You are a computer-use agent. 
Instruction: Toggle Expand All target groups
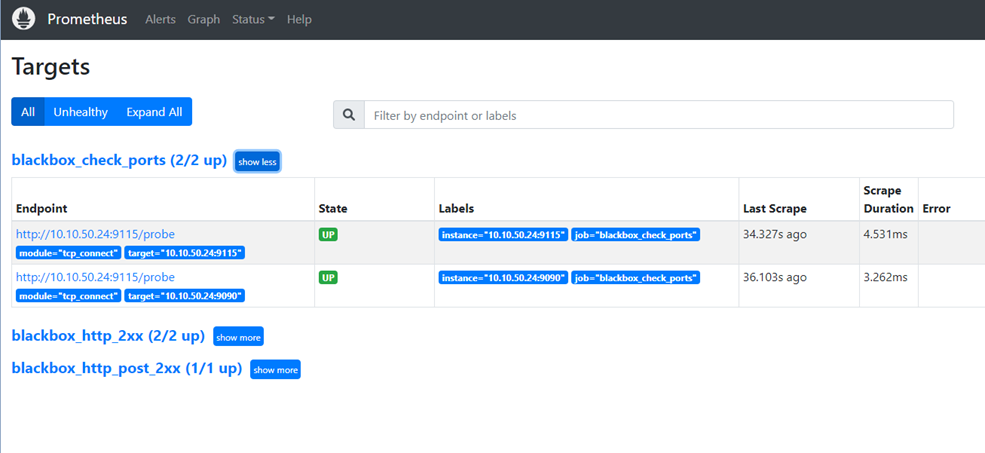155,112
